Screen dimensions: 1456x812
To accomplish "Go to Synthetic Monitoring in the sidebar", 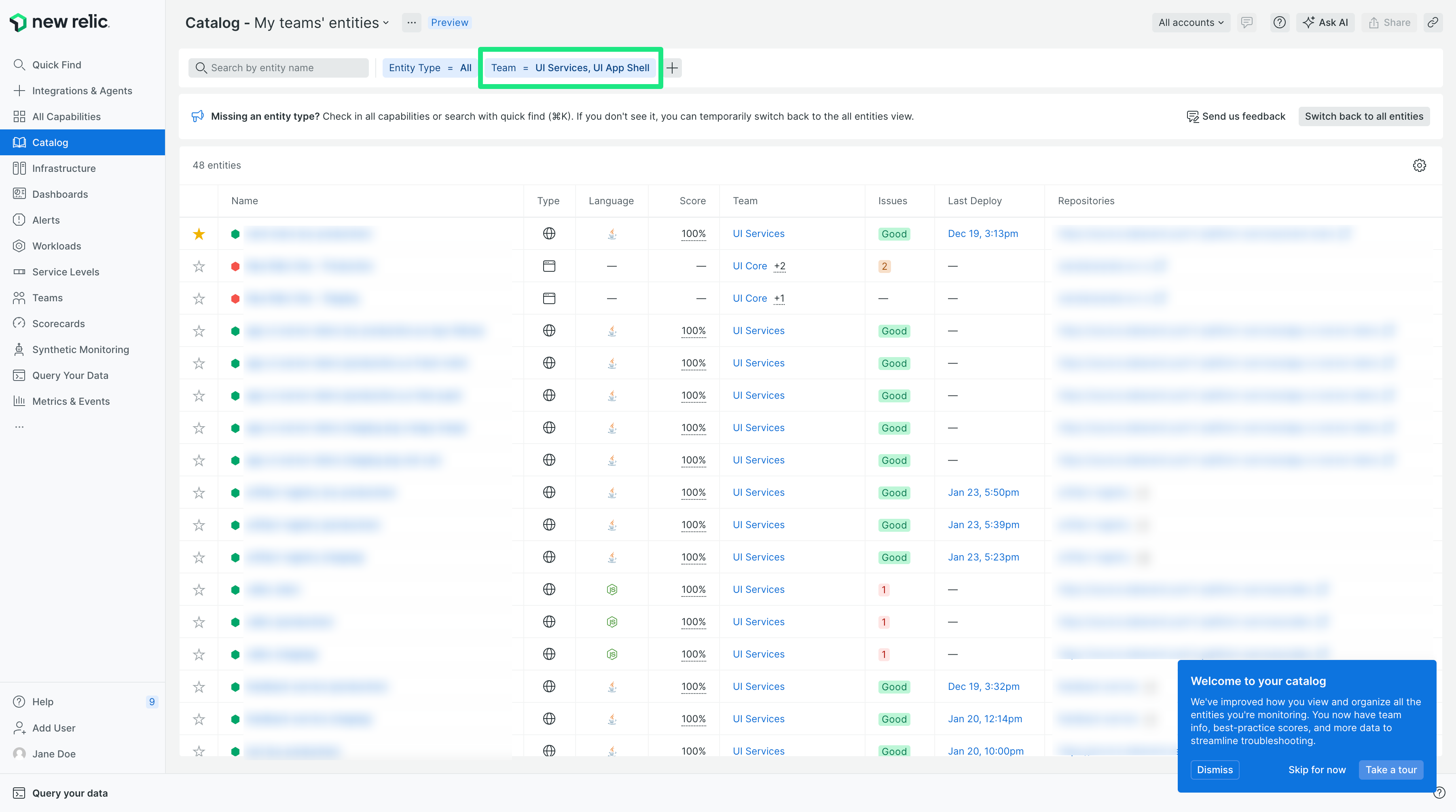I will [x=80, y=349].
